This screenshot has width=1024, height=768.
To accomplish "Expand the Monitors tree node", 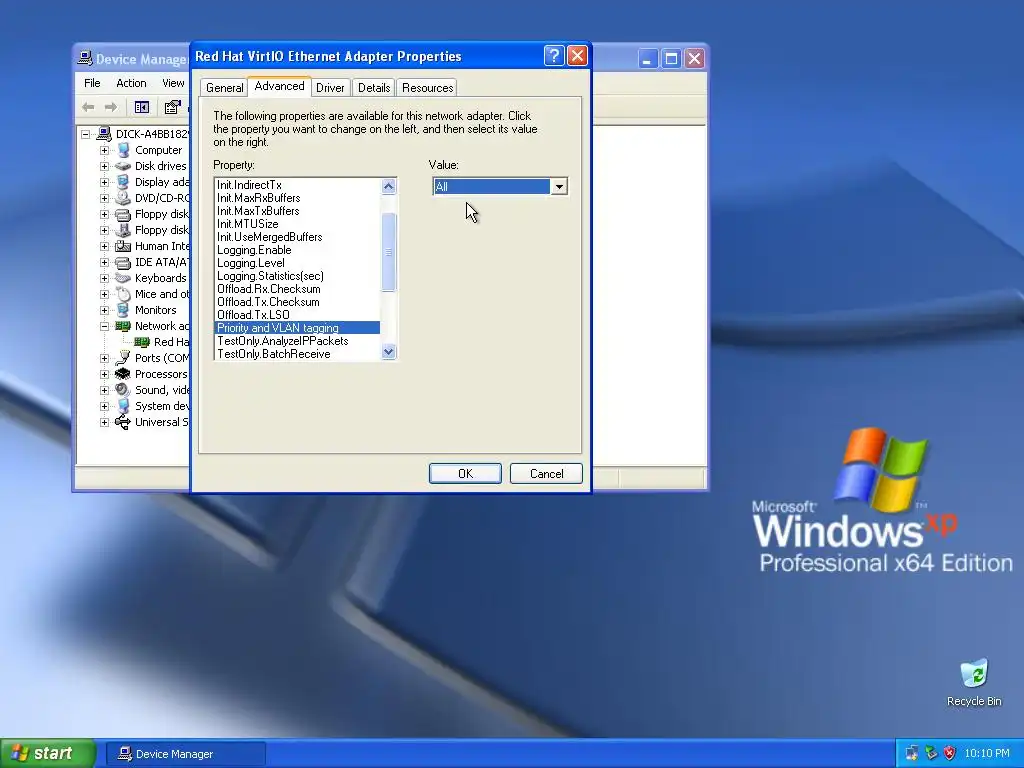I will point(104,310).
